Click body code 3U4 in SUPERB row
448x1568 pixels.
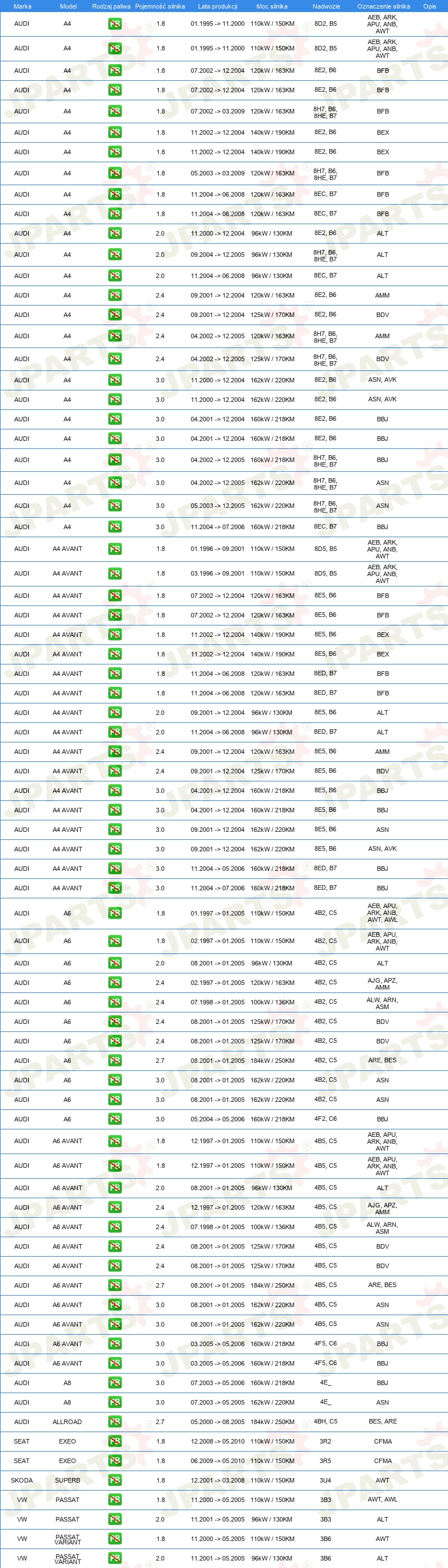coord(326,1480)
